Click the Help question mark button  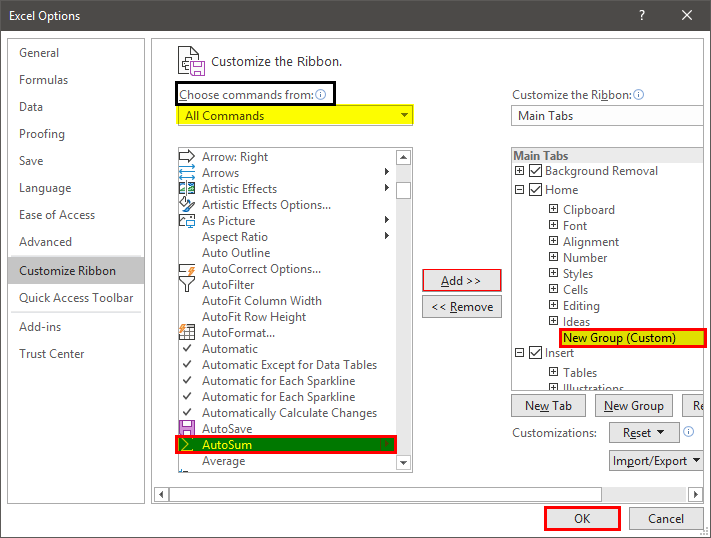642,15
